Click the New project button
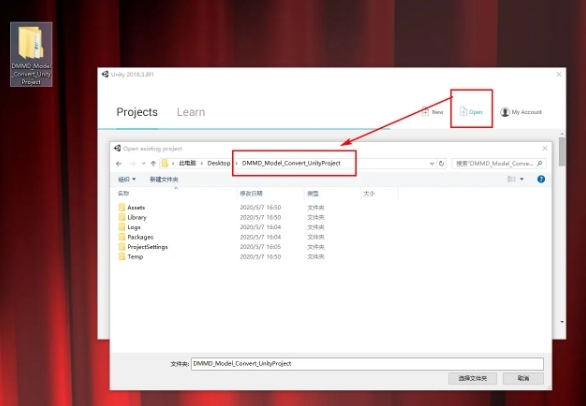This screenshot has height=406, width=586. [432, 112]
